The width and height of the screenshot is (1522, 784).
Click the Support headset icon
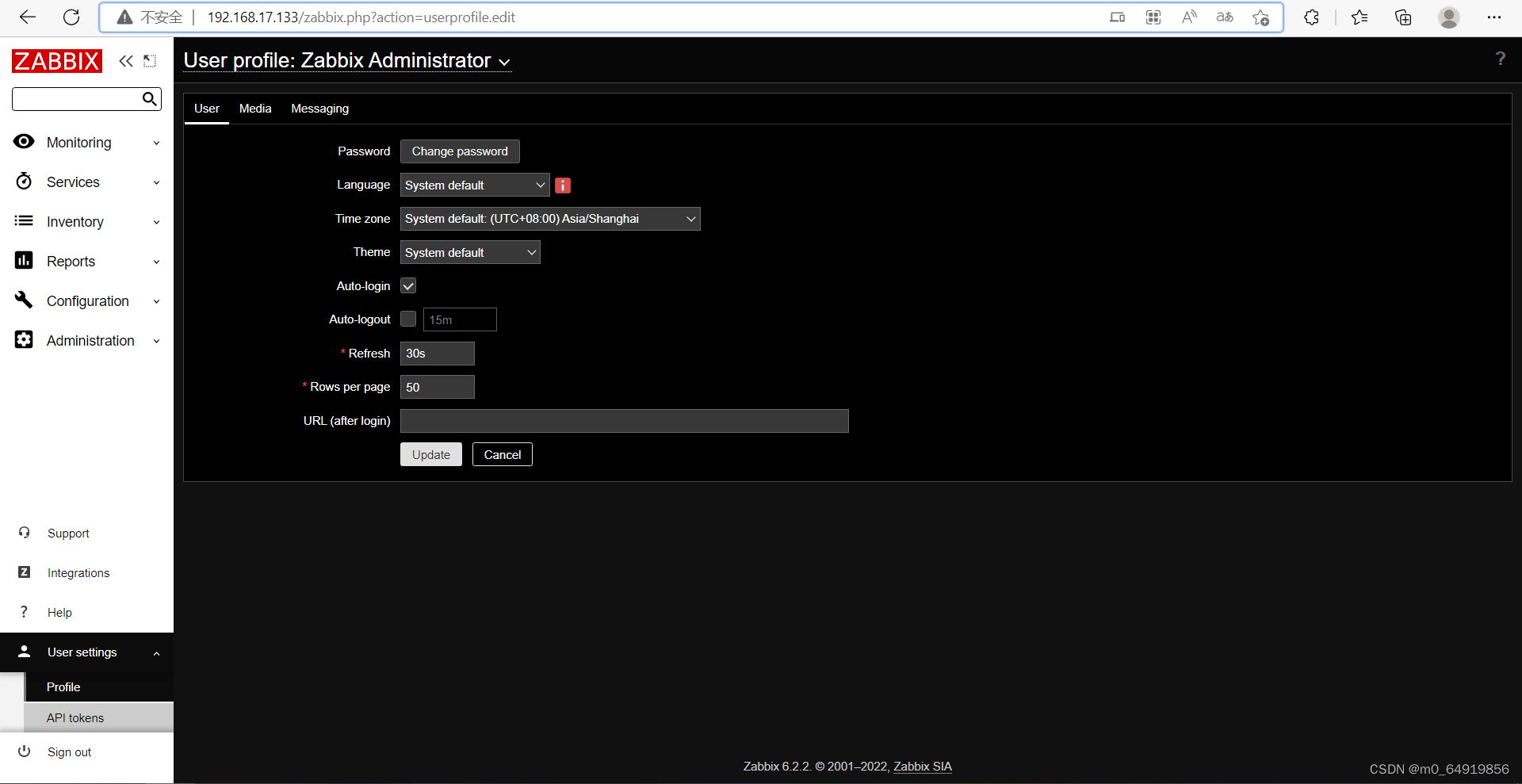[x=24, y=533]
